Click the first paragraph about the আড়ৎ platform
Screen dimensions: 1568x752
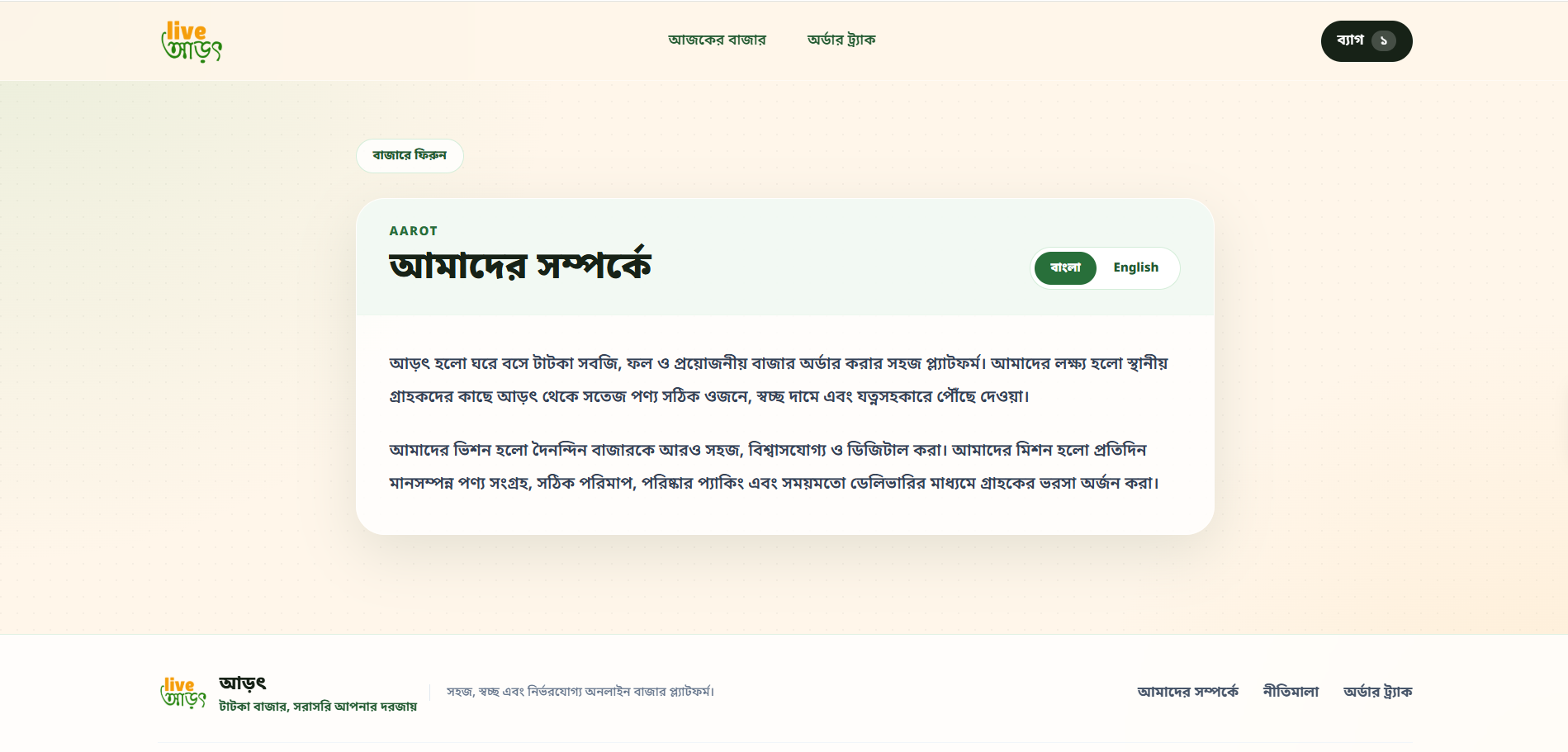779,380
